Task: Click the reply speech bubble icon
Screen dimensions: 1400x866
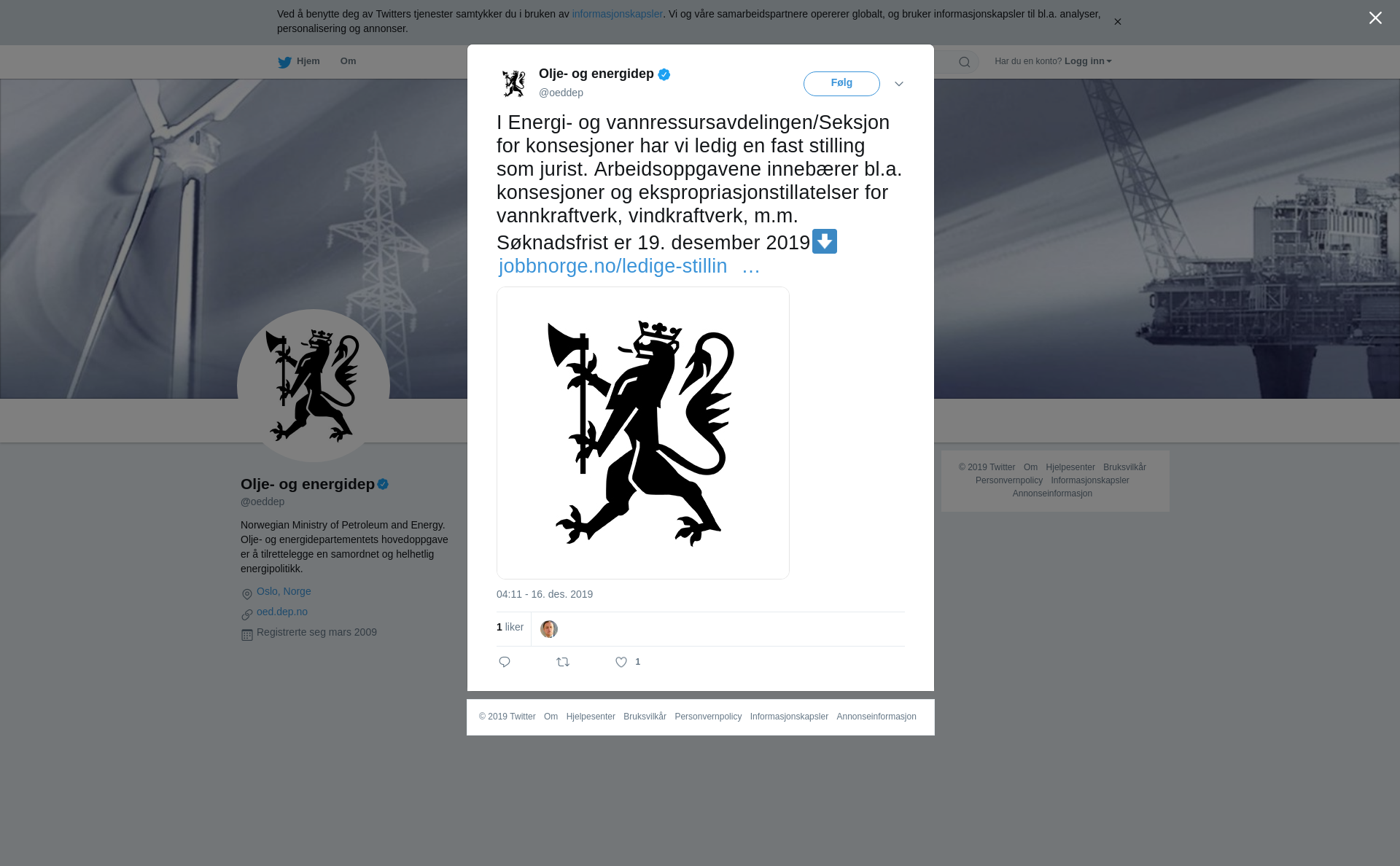Action: (505, 662)
